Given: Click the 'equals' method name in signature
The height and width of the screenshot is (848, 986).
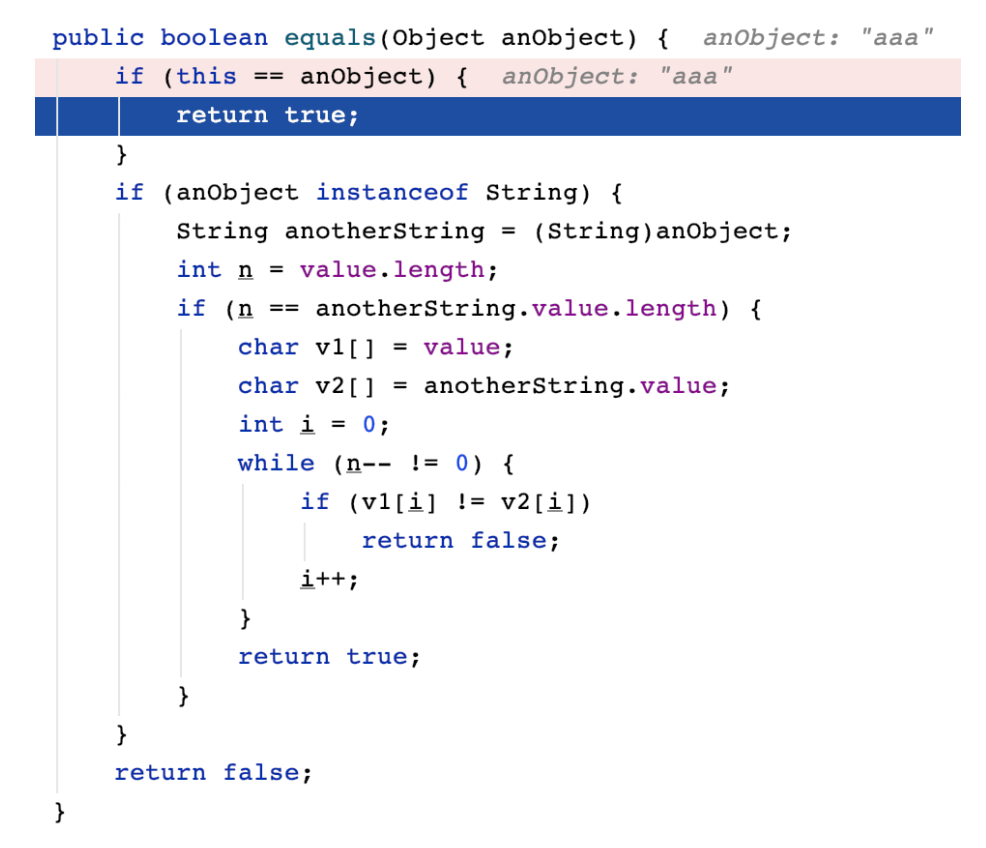Looking at the screenshot, I should pyautogui.click(x=330, y=38).
